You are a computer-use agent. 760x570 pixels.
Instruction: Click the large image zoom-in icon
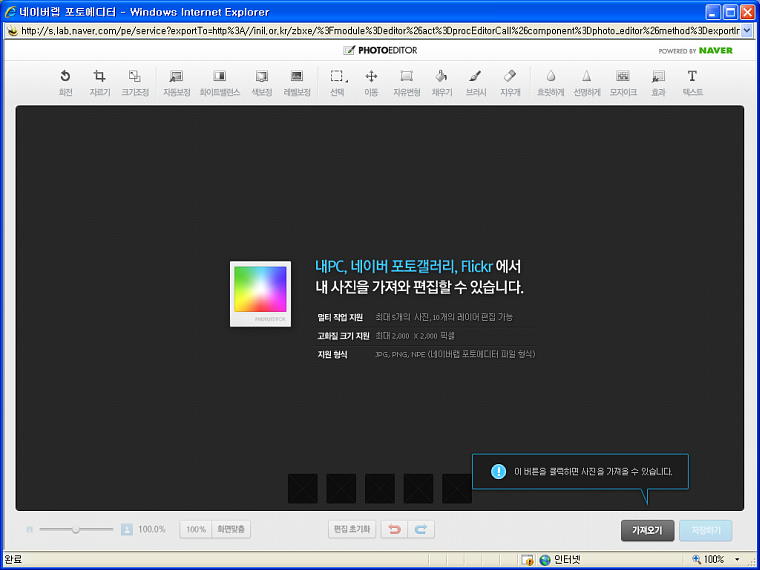(127, 529)
